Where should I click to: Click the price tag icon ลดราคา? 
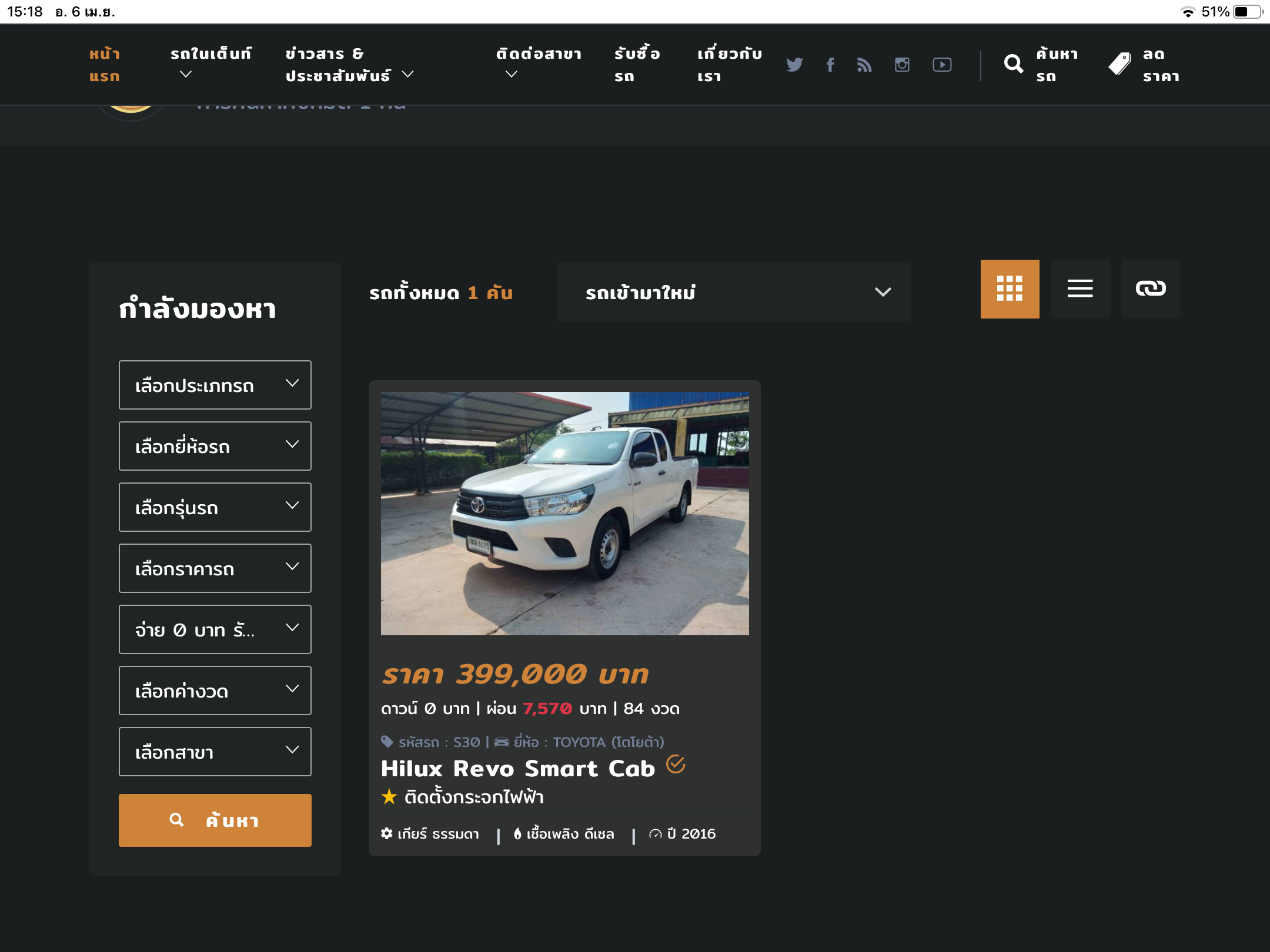pos(1120,64)
